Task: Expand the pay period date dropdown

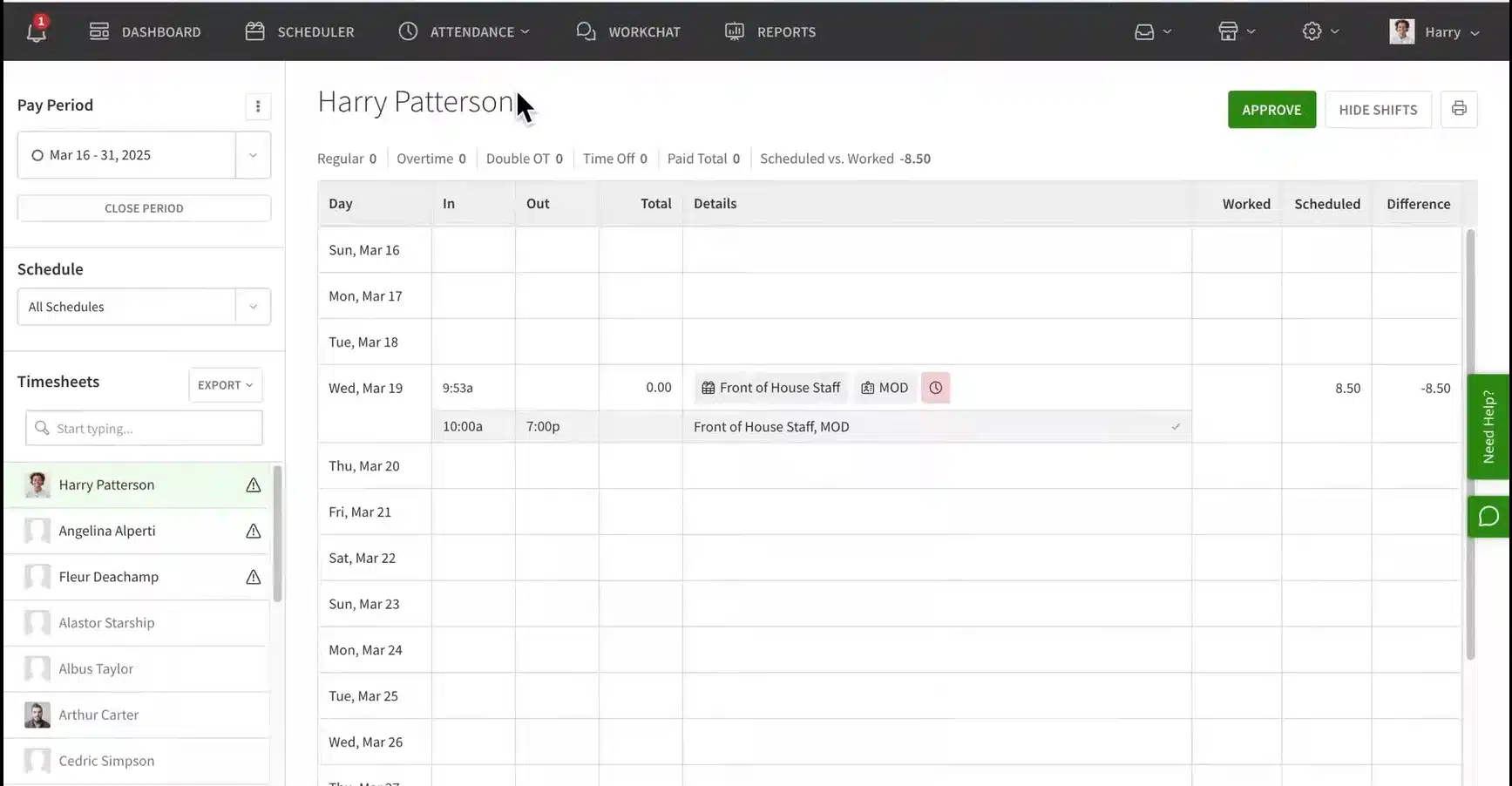Action: click(253, 155)
